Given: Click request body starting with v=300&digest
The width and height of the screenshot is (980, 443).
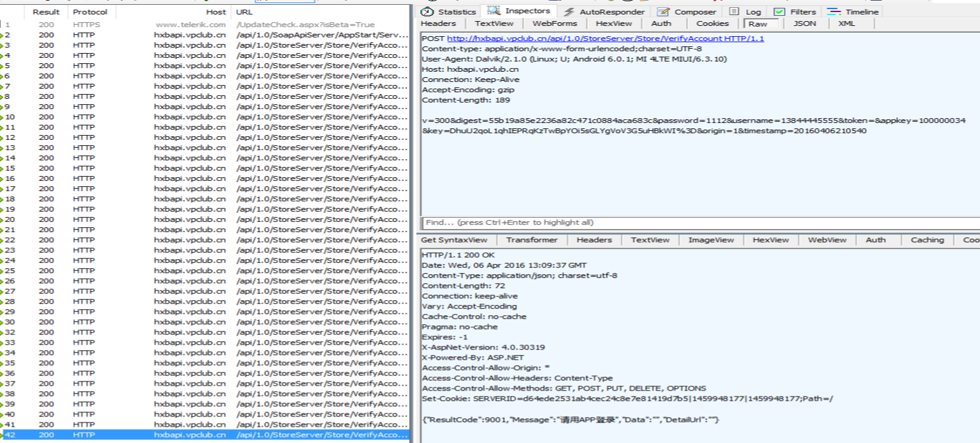Looking at the screenshot, I should [694, 126].
